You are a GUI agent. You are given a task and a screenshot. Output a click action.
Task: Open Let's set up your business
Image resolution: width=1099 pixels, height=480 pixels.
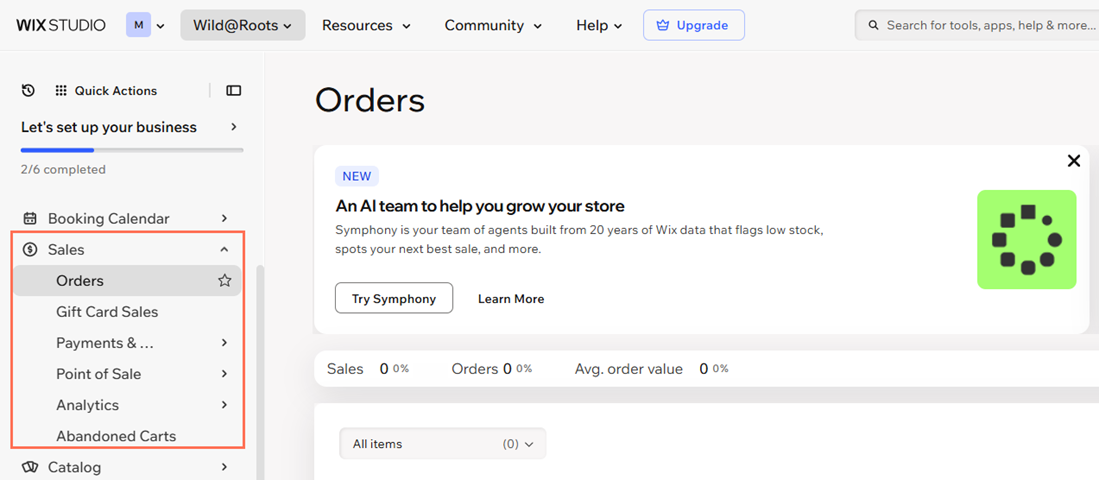click(130, 127)
